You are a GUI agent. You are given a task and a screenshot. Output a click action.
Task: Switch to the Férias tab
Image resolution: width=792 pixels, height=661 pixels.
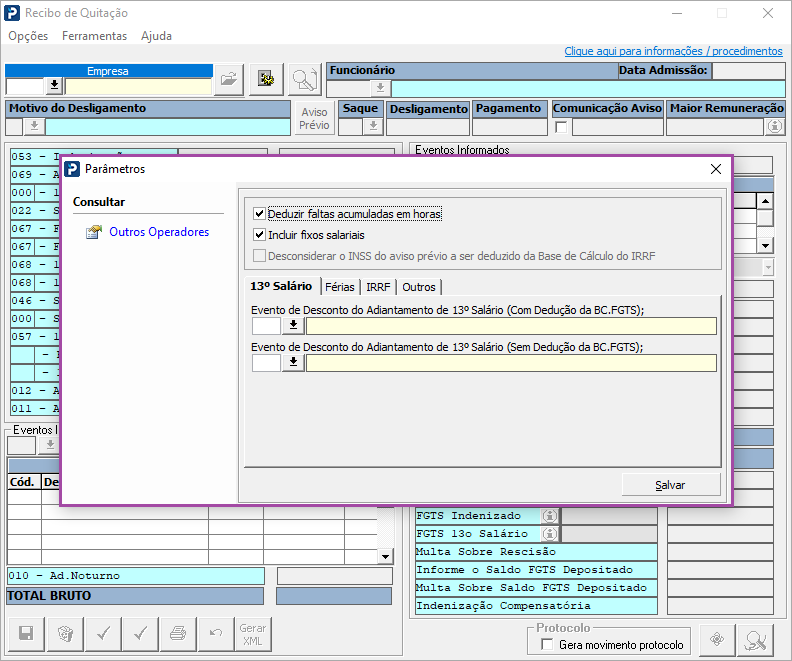coord(340,287)
